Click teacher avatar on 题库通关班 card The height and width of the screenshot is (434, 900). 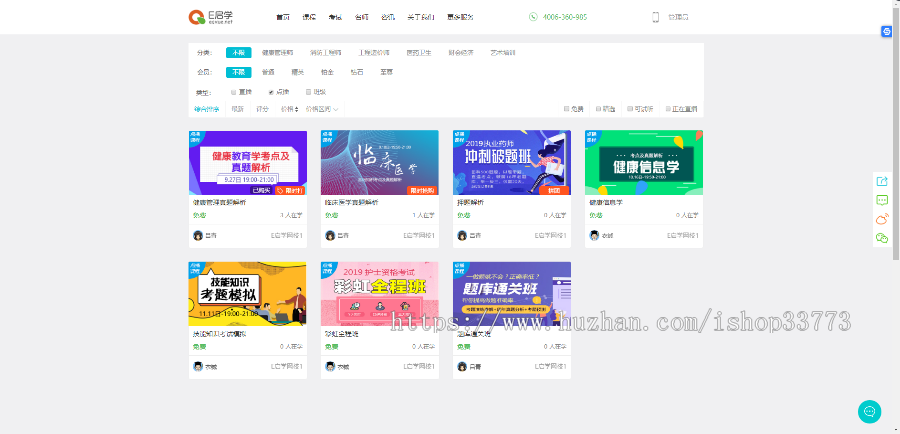[462, 366]
